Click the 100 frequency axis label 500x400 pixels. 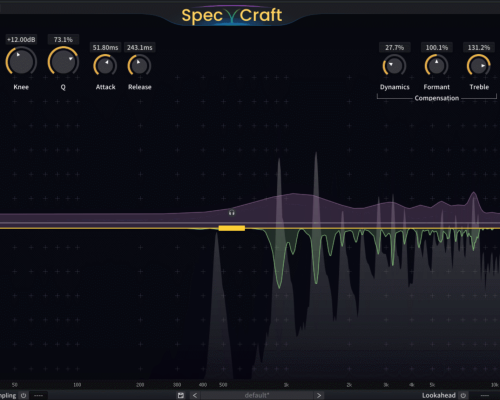[77, 385]
